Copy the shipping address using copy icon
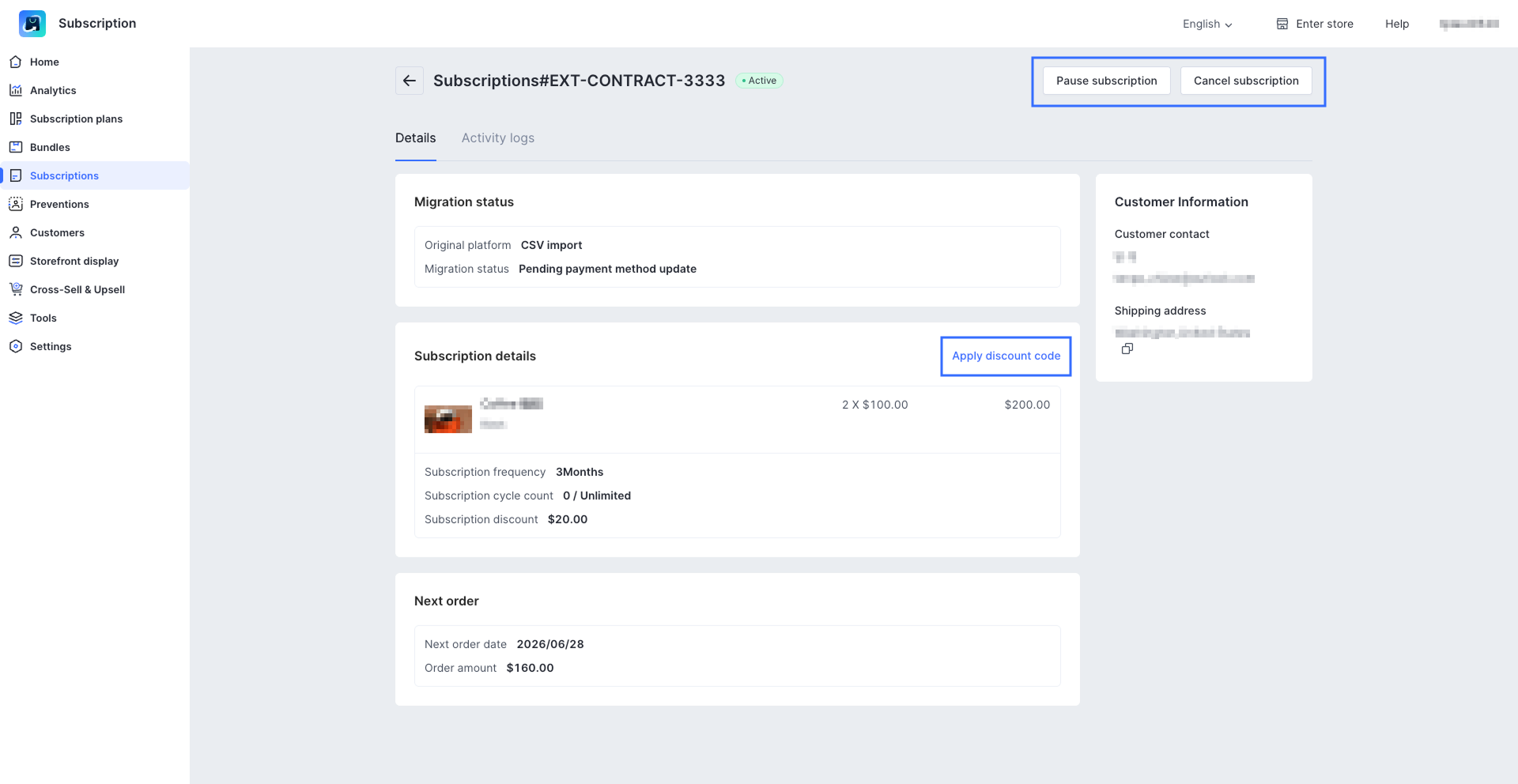 [1127, 349]
